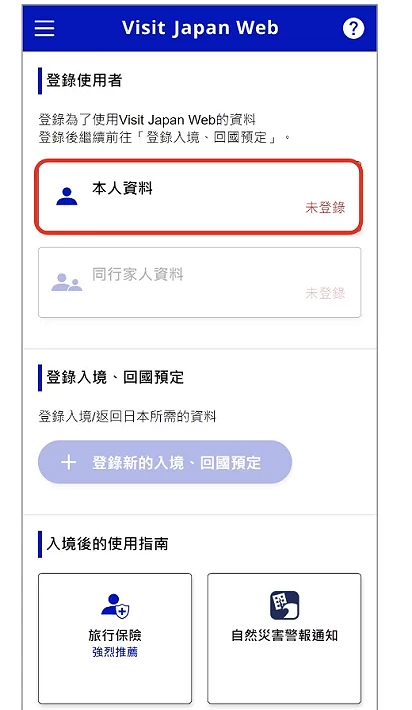Click the travel insurance shield icon
The height and width of the screenshot is (710, 412).
click(115, 606)
